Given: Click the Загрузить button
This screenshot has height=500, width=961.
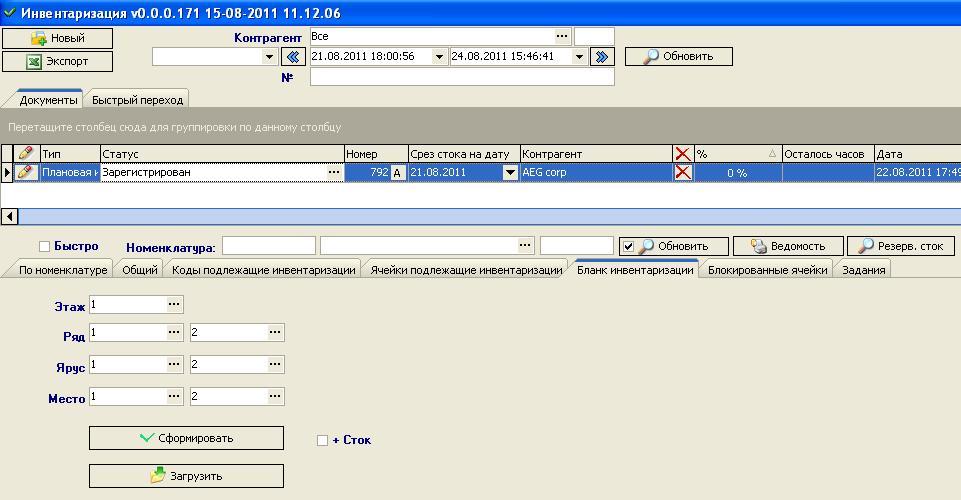Looking at the screenshot, I should click(186, 476).
